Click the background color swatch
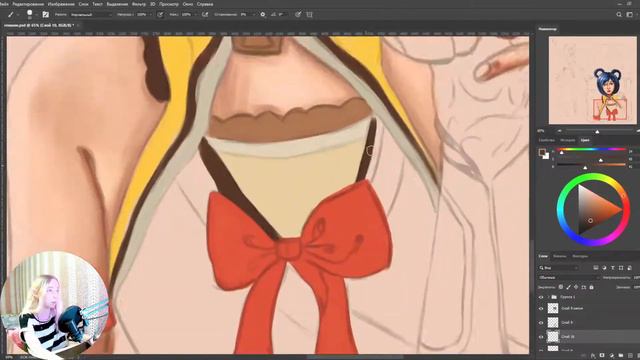Image resolution: width=640 pixels, height=360 pixels. [547, 156]
